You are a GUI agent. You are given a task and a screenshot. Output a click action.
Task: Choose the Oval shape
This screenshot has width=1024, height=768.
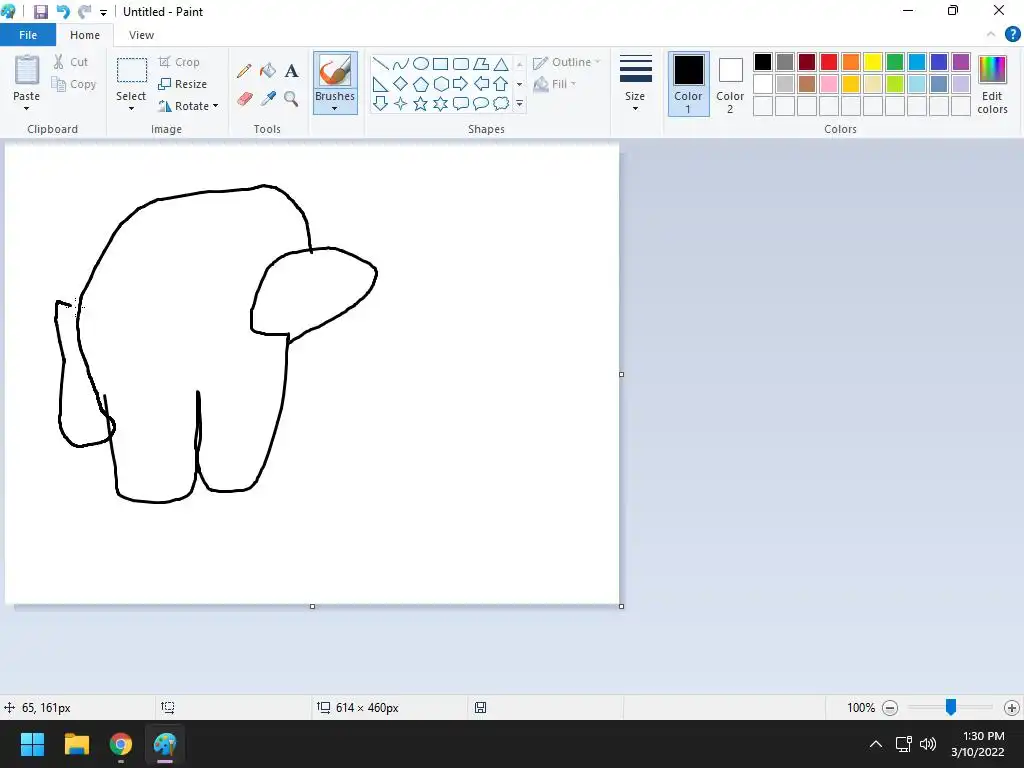(x=421, y=63)
